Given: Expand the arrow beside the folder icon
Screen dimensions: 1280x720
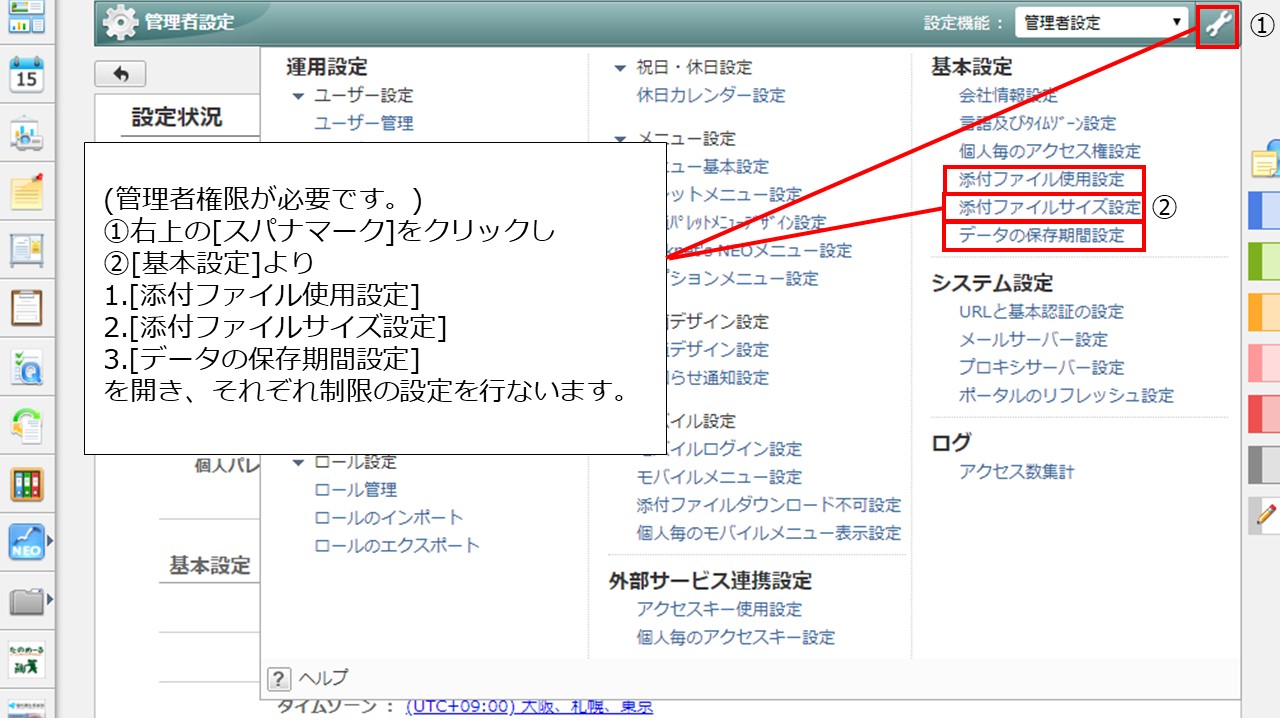Looking at the screenshot, I should [50, 600].
